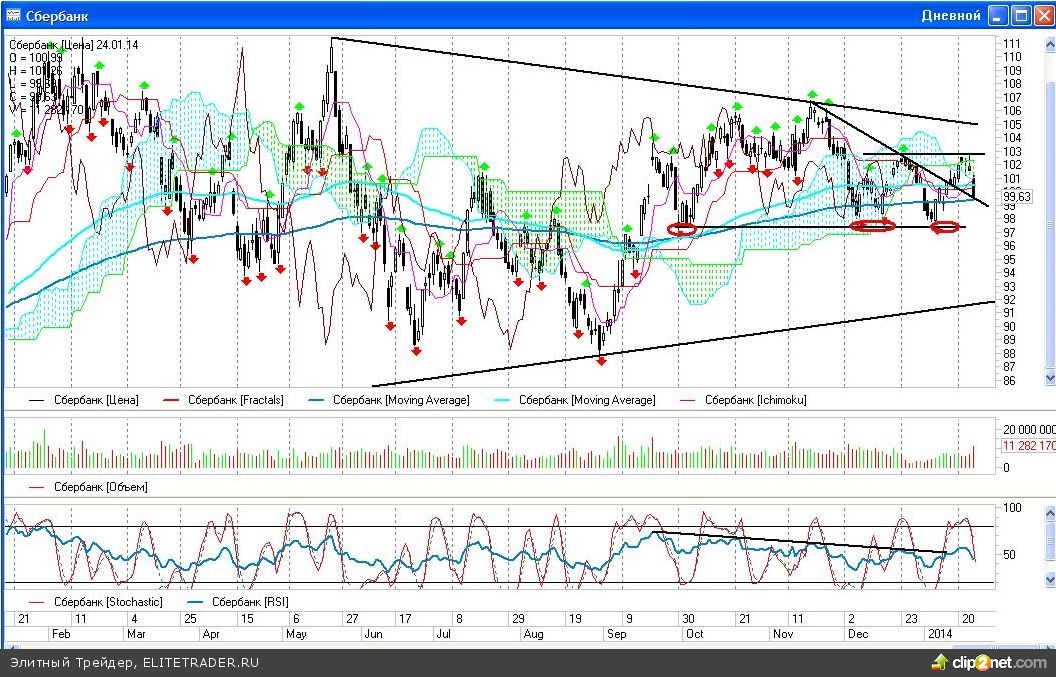Click the clip2net green upload arrow icon

[x=940, y=663]
